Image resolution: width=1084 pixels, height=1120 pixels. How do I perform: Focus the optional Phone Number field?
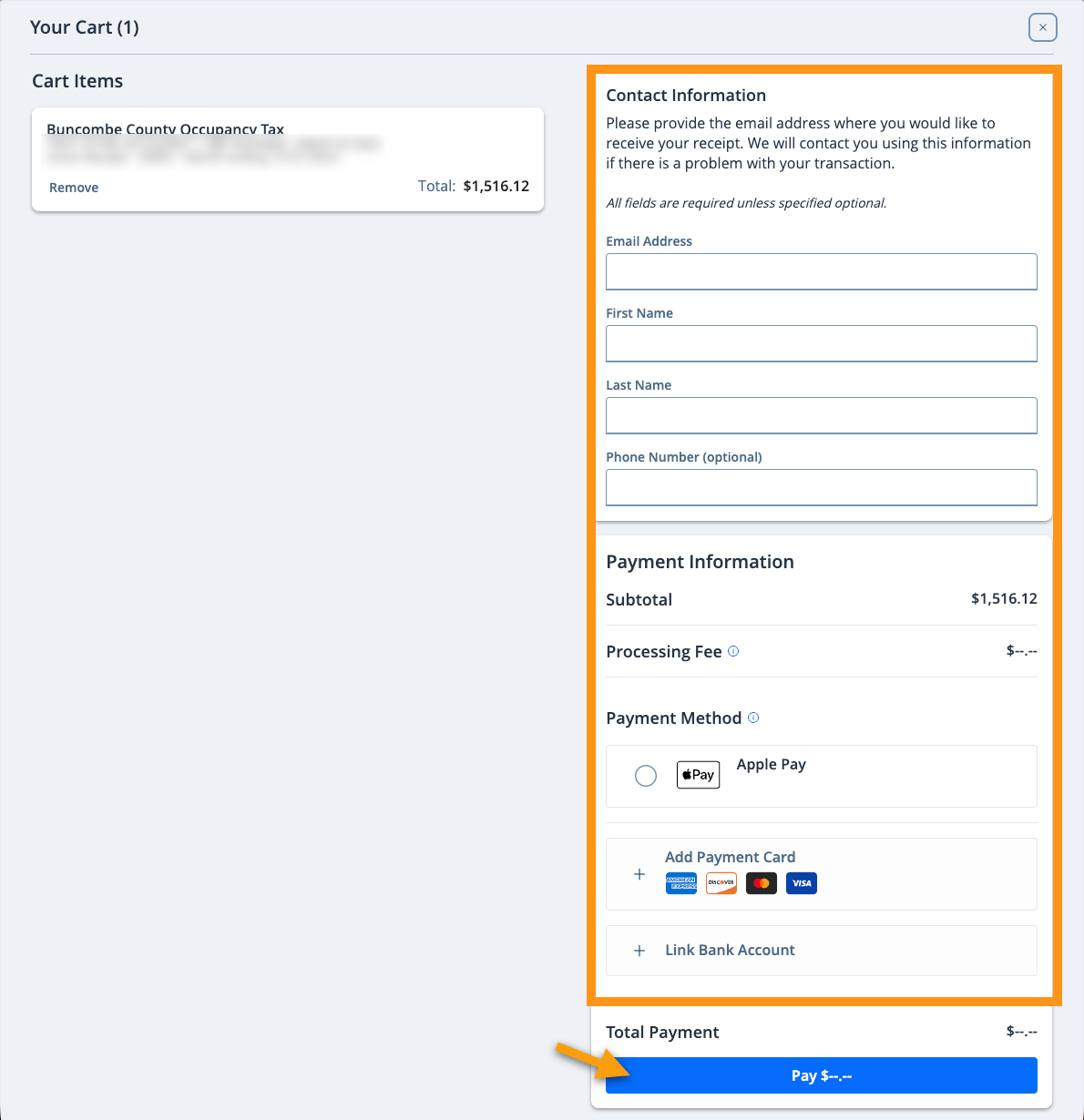click(822, 487)
